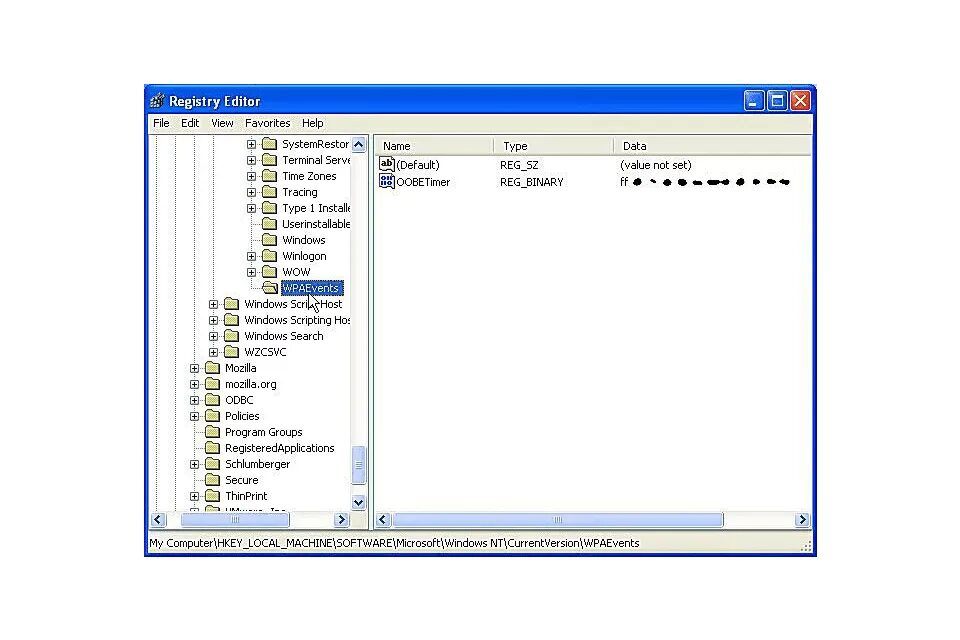The image size is (960, 640).
Task: Click the WOW folder icon
Action: (269, 271)
